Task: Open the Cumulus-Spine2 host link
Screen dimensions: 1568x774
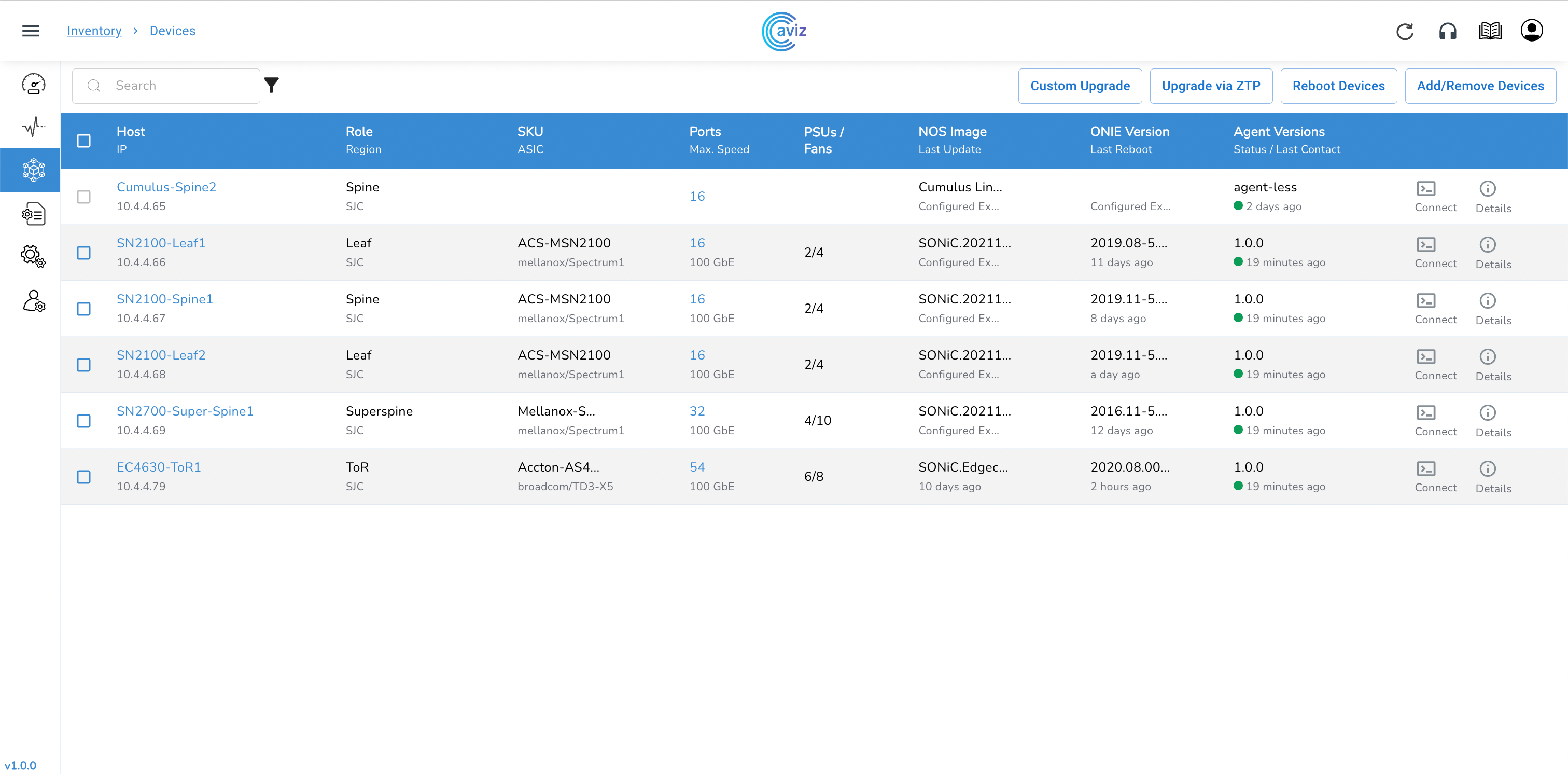Action: click(x=166, y=187)
